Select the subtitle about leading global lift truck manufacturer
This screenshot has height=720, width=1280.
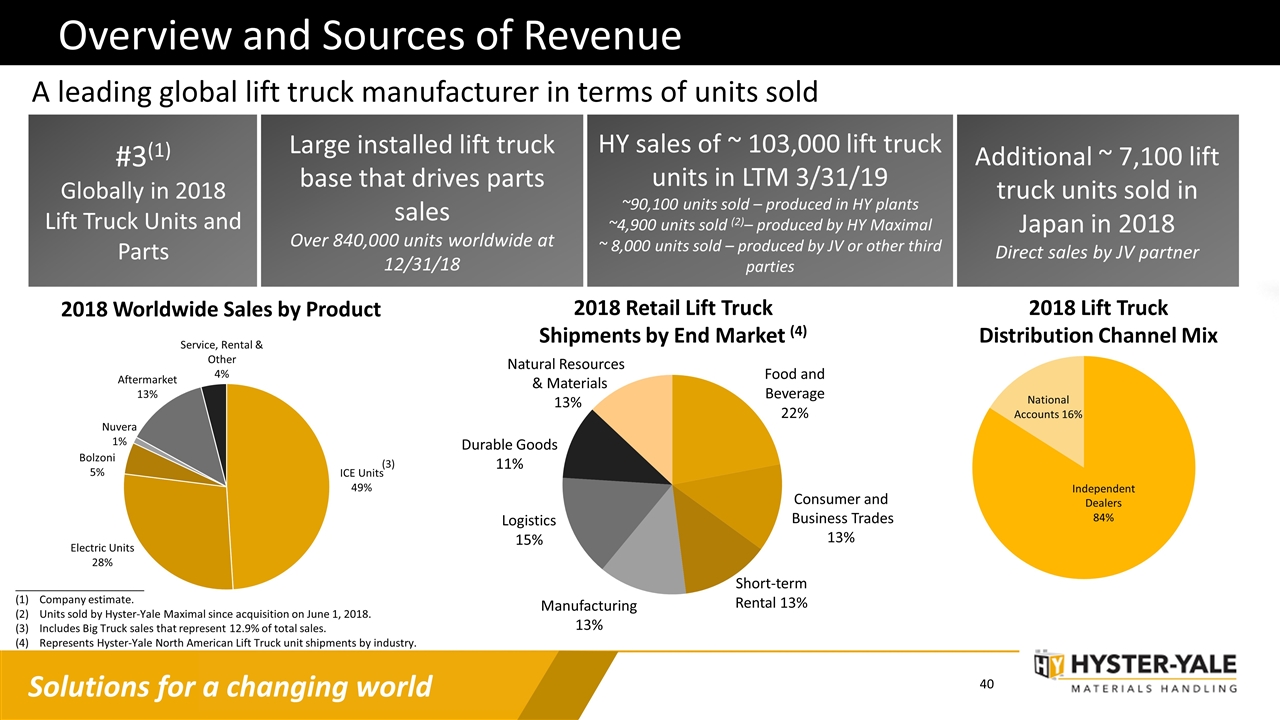[x=425, y=92]
